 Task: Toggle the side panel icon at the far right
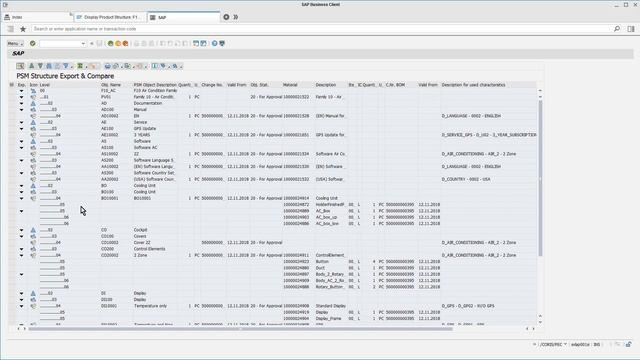(631, 29)
